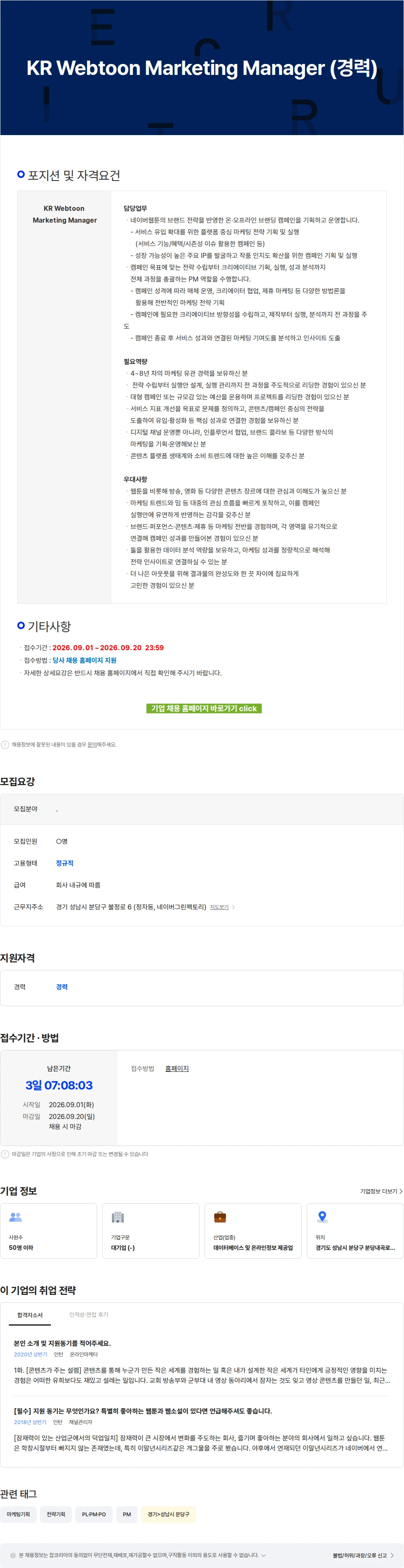Click the people icon in 사원수 card
The width and height of the screenshot is (404, 1568).
tap(16, 1217)
